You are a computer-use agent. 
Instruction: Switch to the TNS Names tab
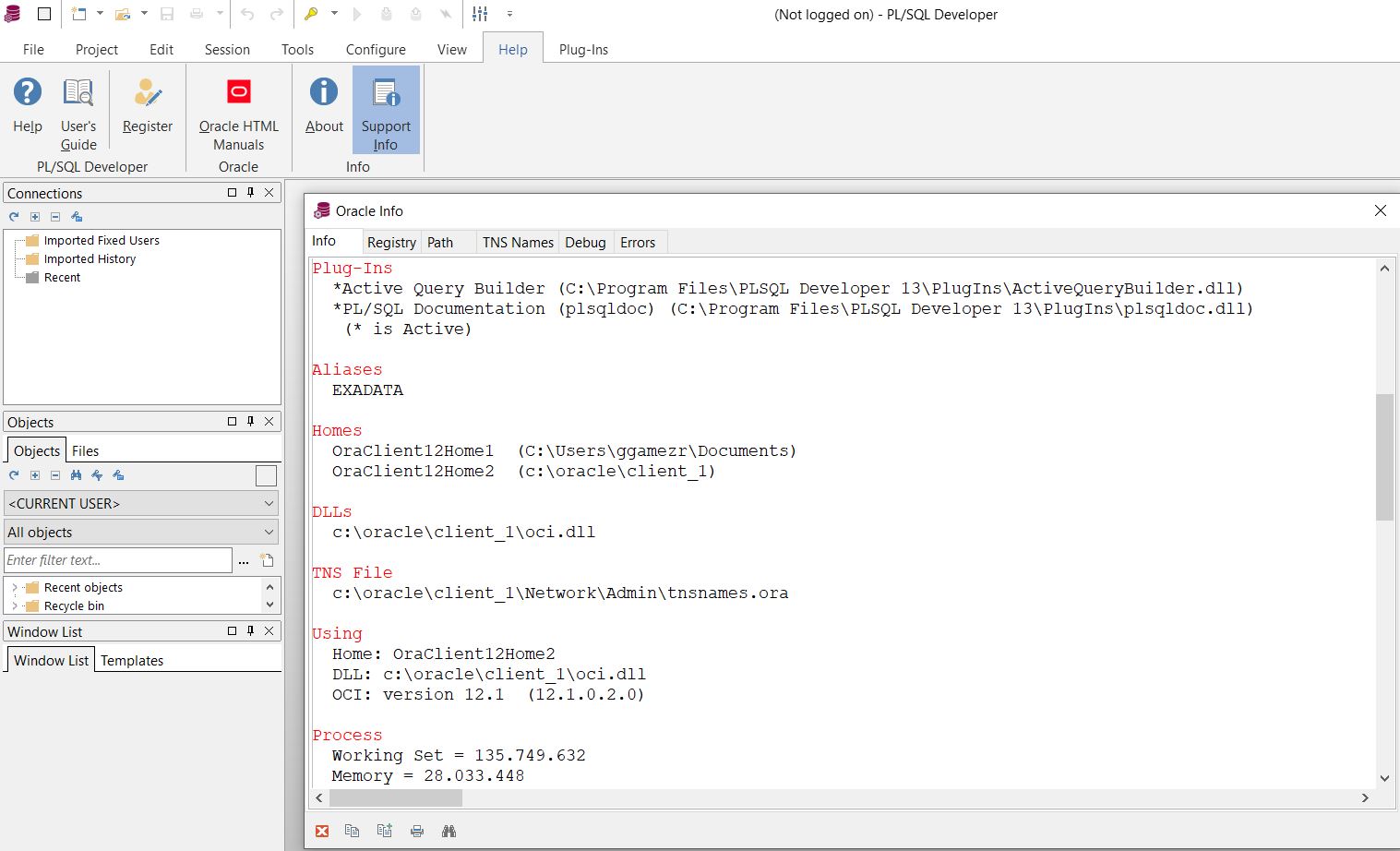tap(517, 242)
